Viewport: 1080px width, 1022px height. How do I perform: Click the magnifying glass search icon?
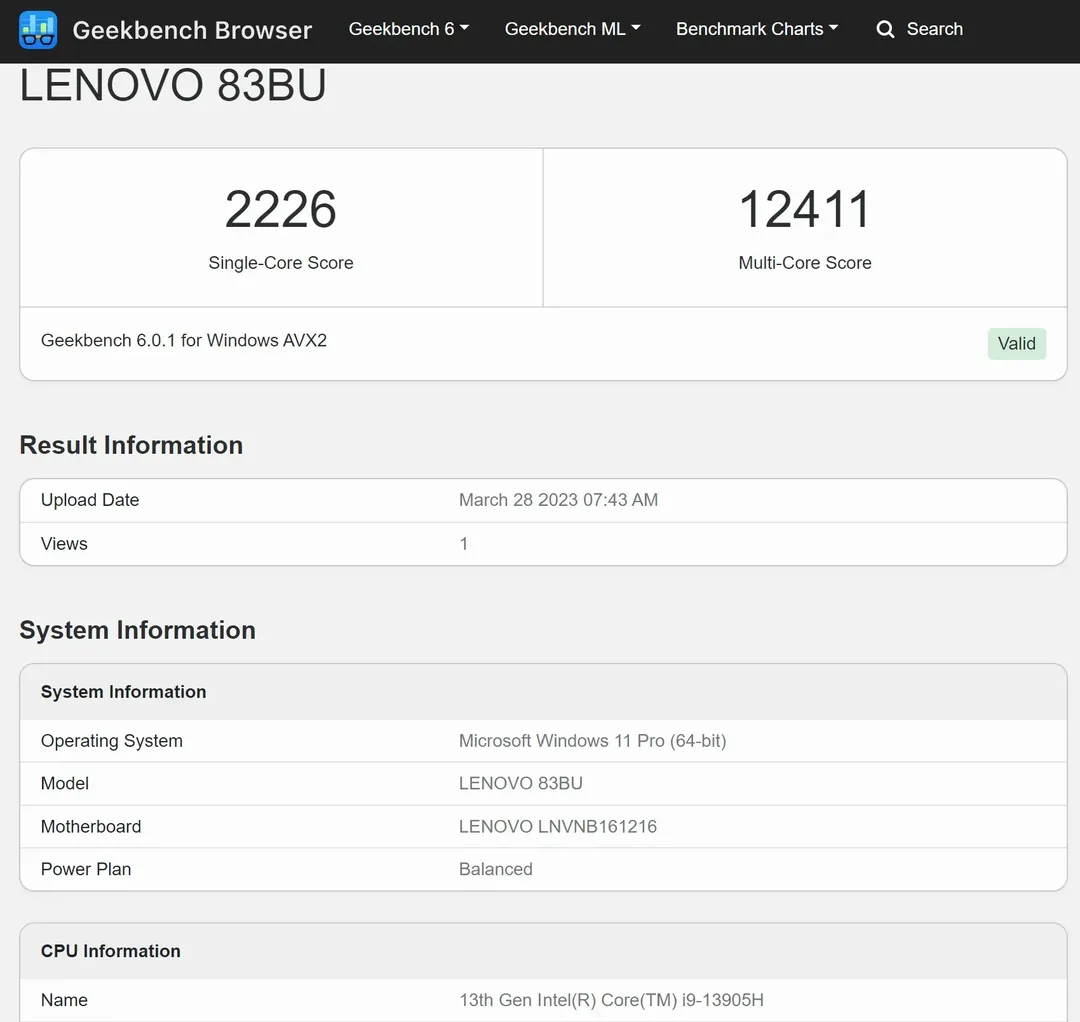point(885,30)
